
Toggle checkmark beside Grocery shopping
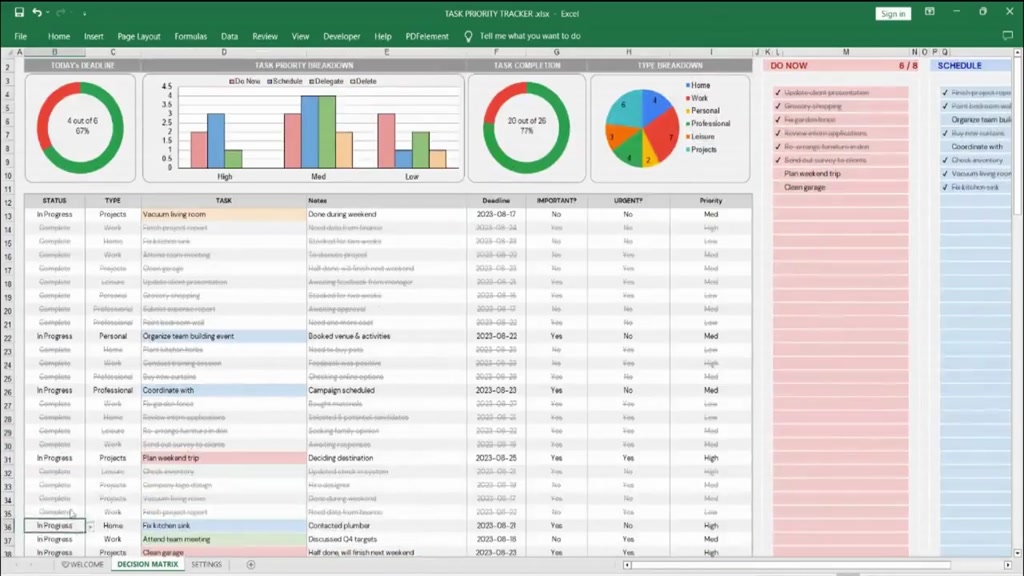click(778, 106)
